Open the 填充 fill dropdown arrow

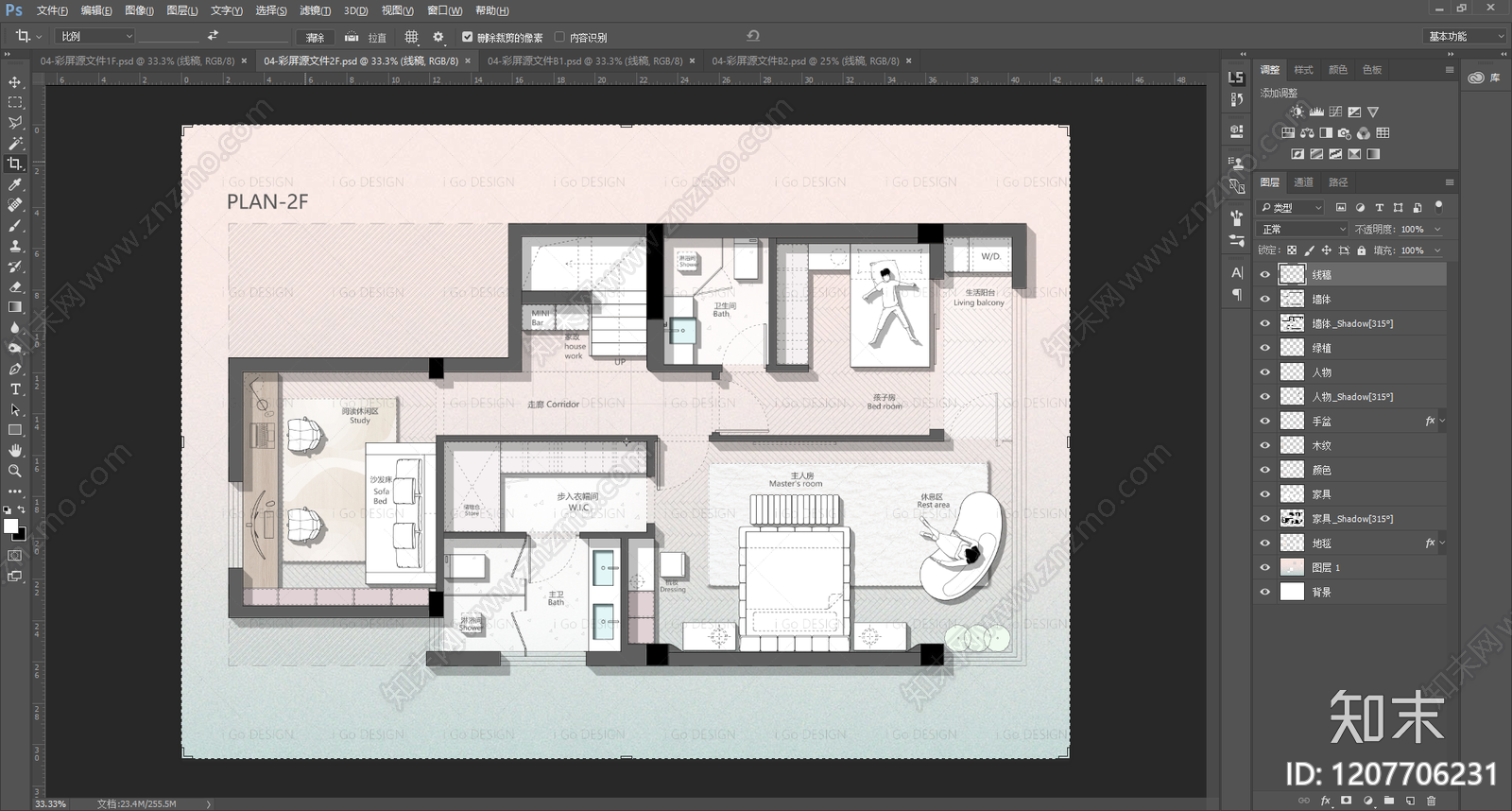pyautogui.click(x=1437, y=250)
